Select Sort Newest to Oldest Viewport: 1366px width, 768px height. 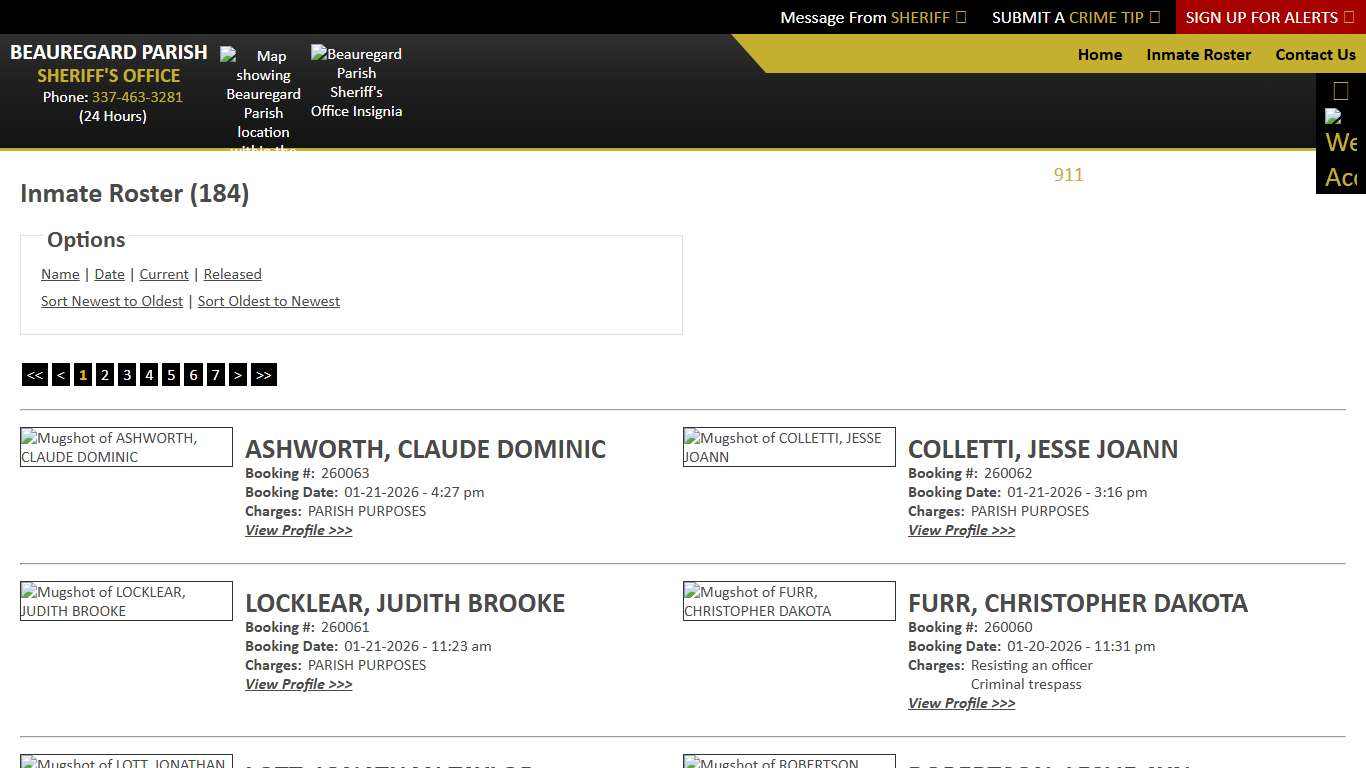coord(112,301)
